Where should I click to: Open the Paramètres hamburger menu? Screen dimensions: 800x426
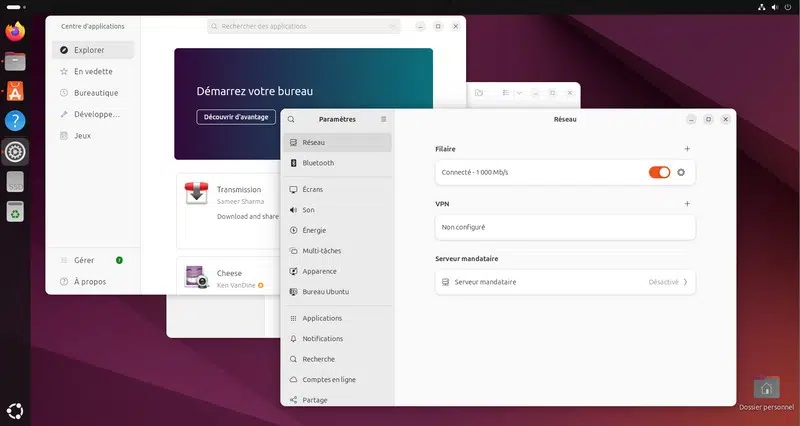(384, 119)
